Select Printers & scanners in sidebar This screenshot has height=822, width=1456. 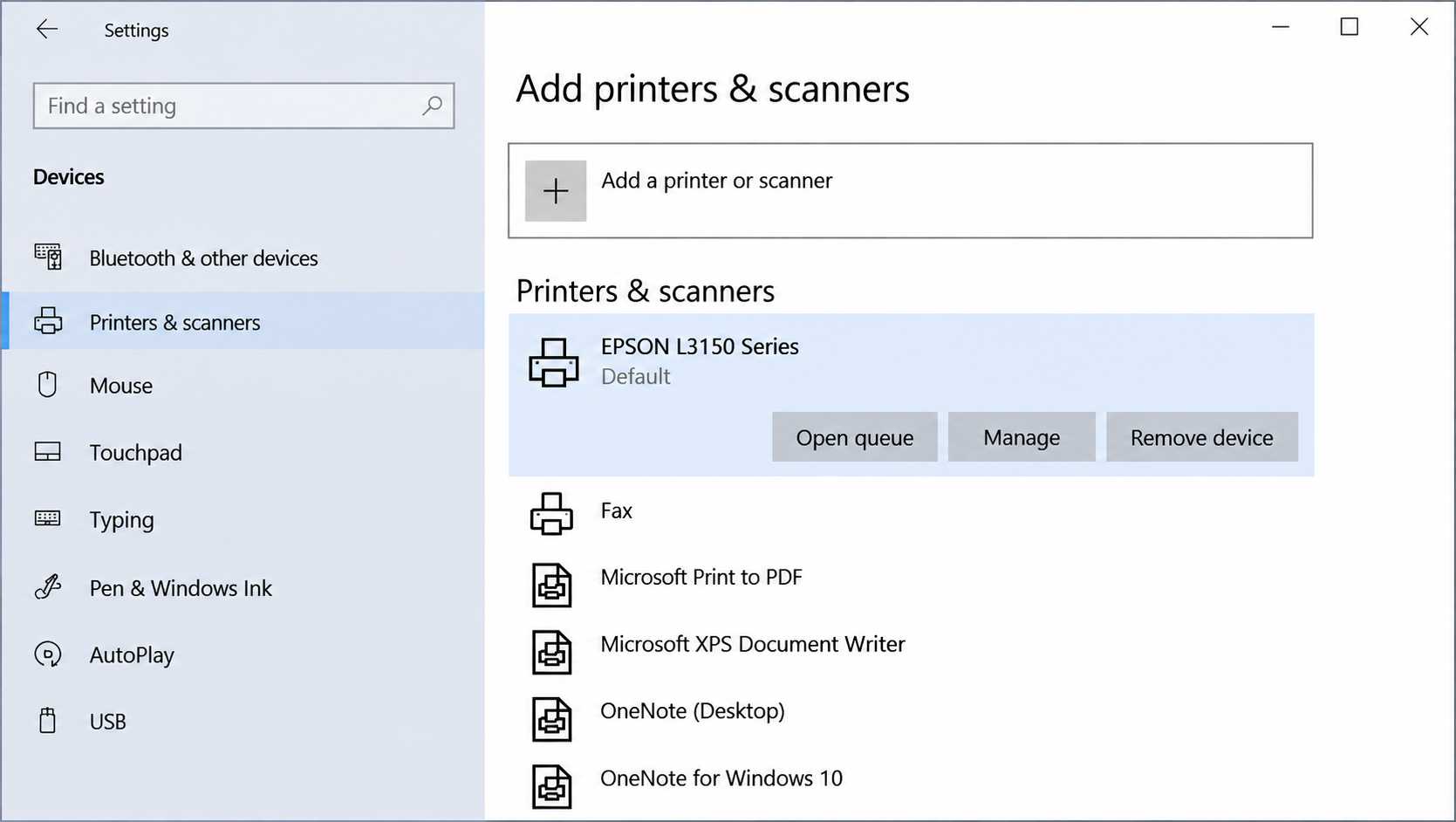tap(243, 321)
